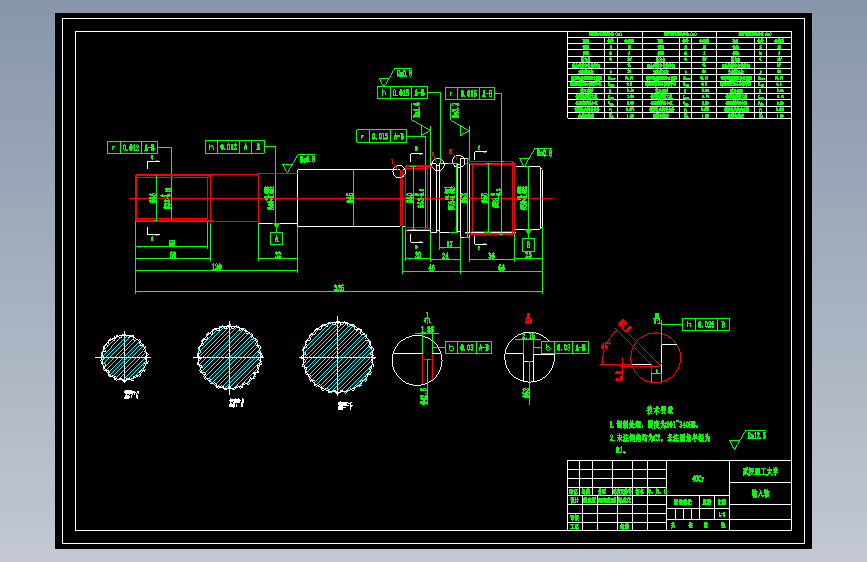The image size is (867, 562).
Task: Select the left red spline section outline
Action: 173,198
